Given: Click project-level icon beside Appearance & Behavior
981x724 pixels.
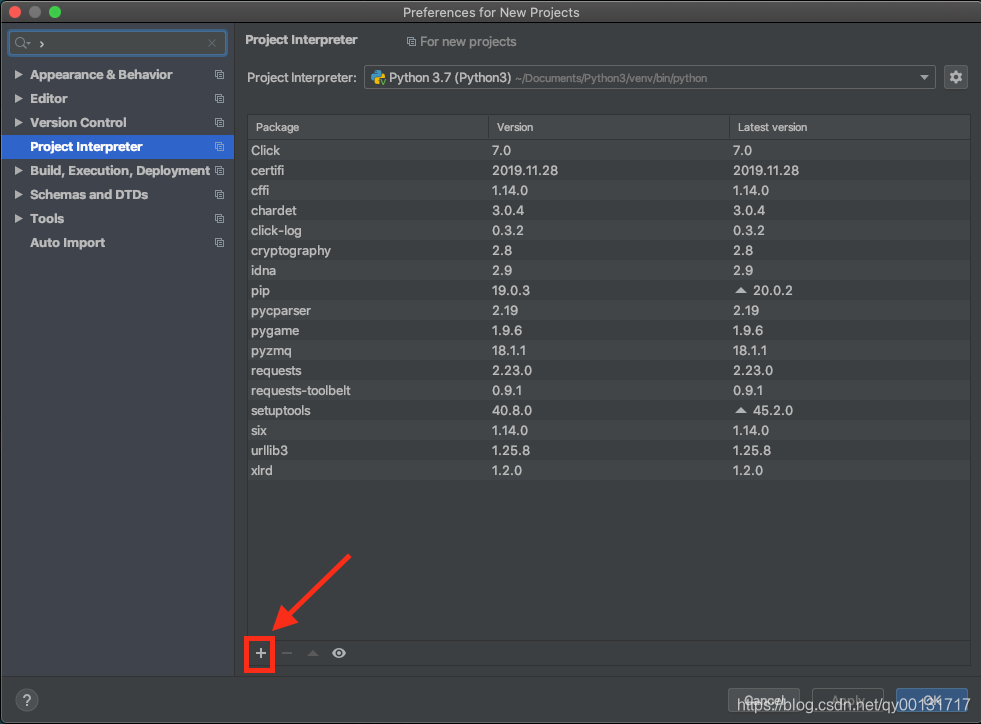Looking at the screenshot, I should (219, 74).
